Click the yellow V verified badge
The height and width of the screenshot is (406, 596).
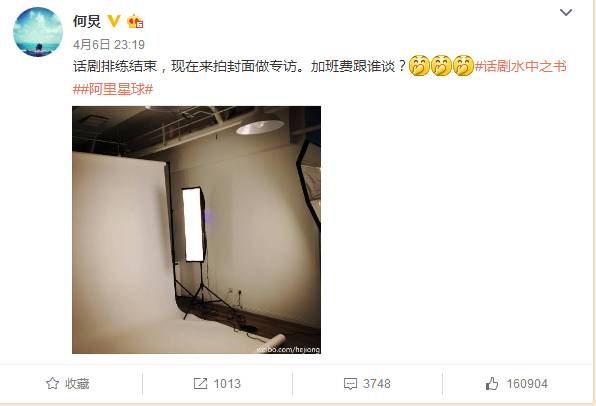pos(114,21)
